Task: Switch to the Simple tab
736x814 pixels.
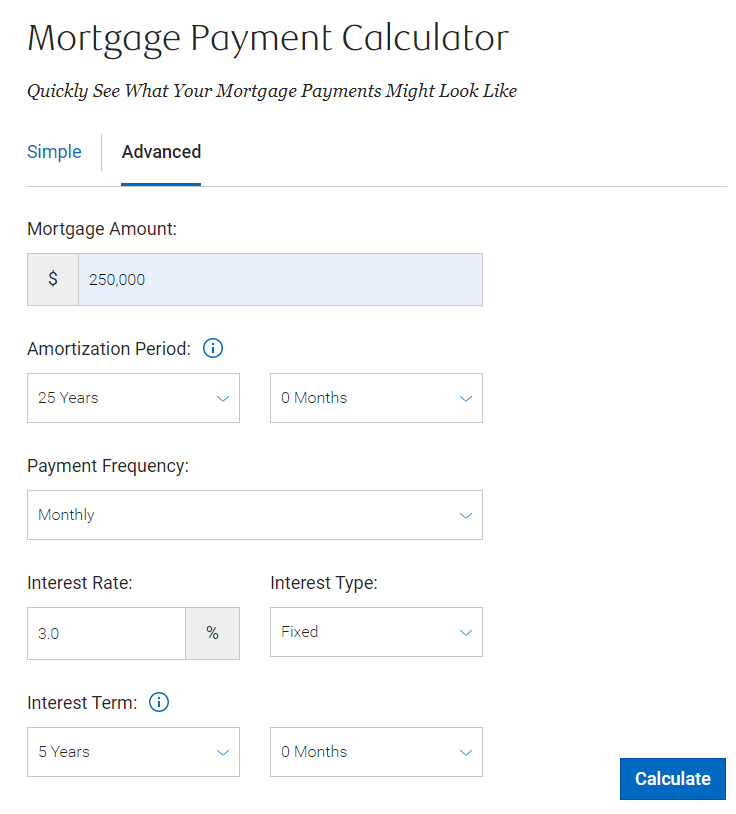Action: coord(54,152)
